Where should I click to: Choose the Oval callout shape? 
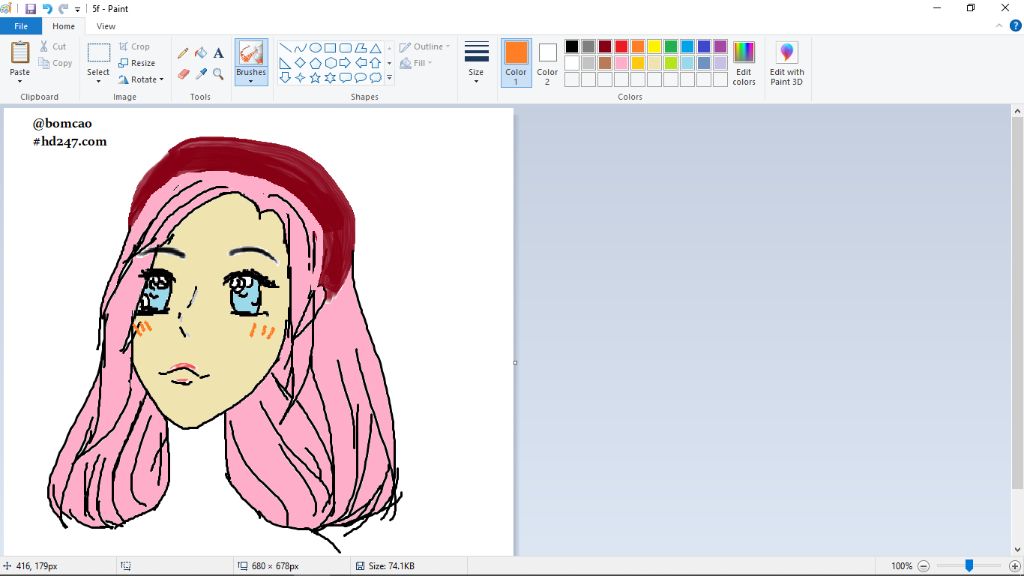point(360,78)
